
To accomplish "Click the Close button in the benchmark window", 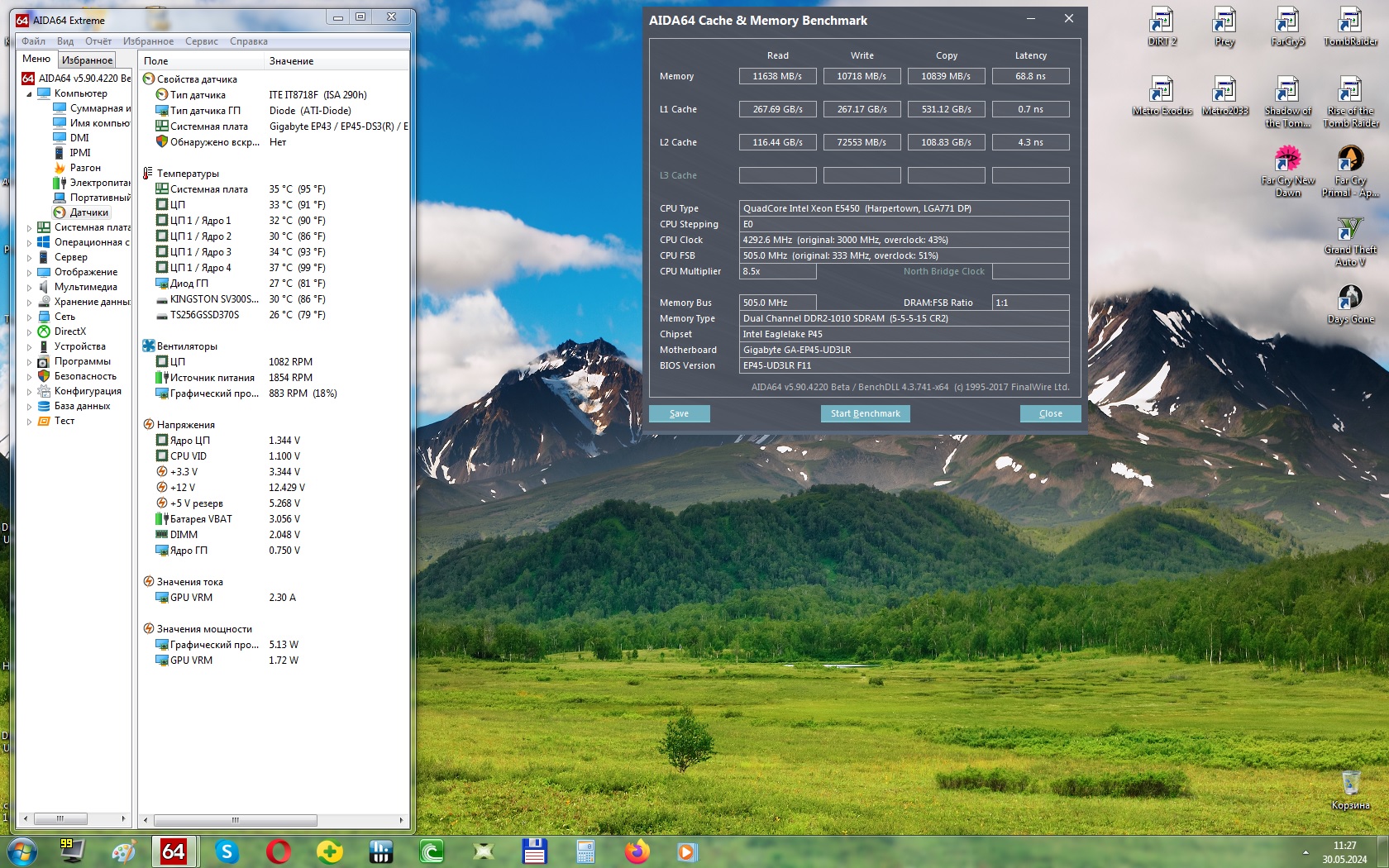I will (x=1050, y=413).
